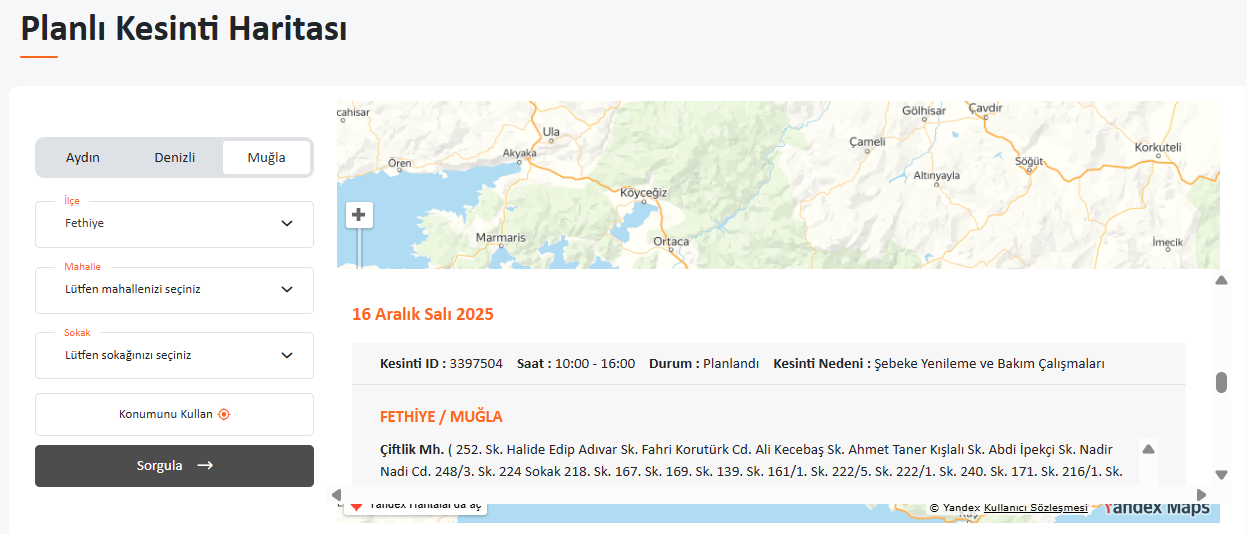Image resolution: width=1247 pixels, height=534 pixels.
Task: Click the Çiftlik Mh. neighborhood text
Action: [412, 449]
